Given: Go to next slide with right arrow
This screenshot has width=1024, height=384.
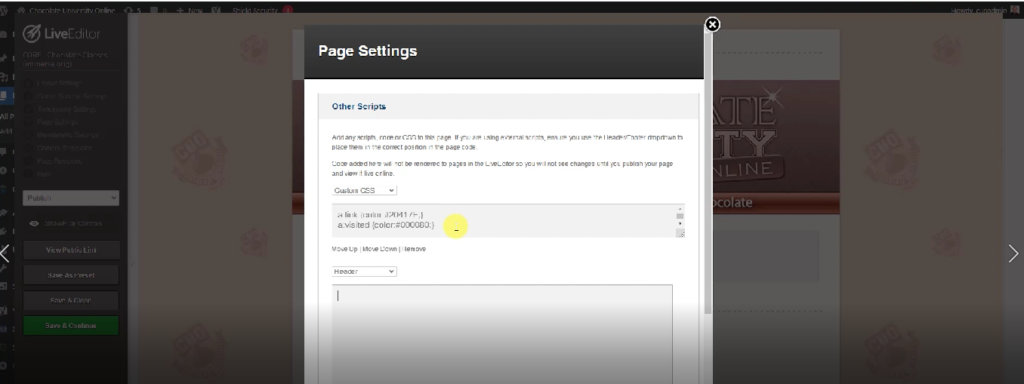Looking at the screenshot, I should coord(1013,253).
